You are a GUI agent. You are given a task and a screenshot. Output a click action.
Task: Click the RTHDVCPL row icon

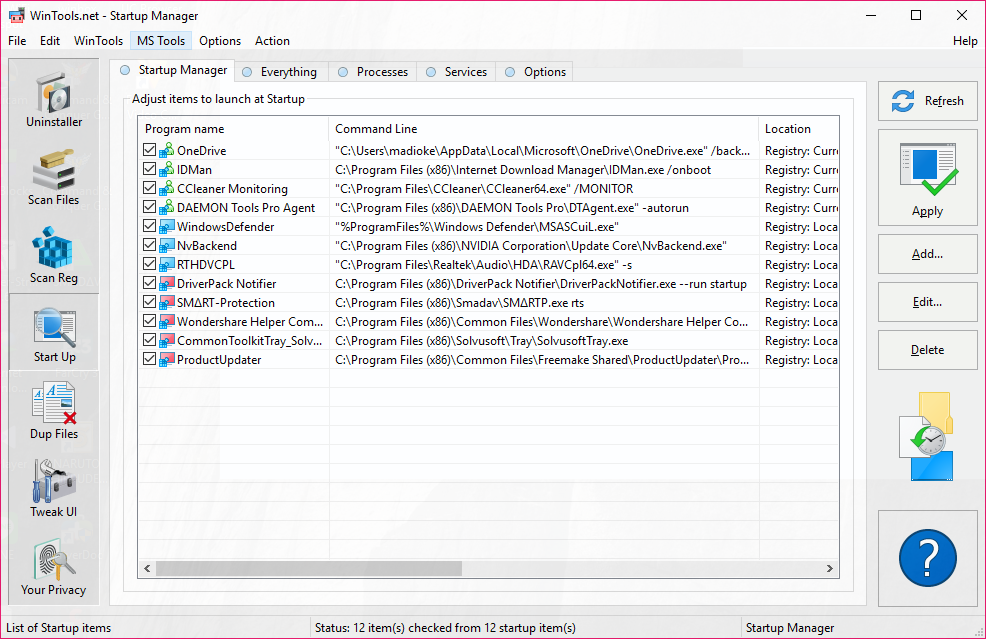[x=167, y=264]
